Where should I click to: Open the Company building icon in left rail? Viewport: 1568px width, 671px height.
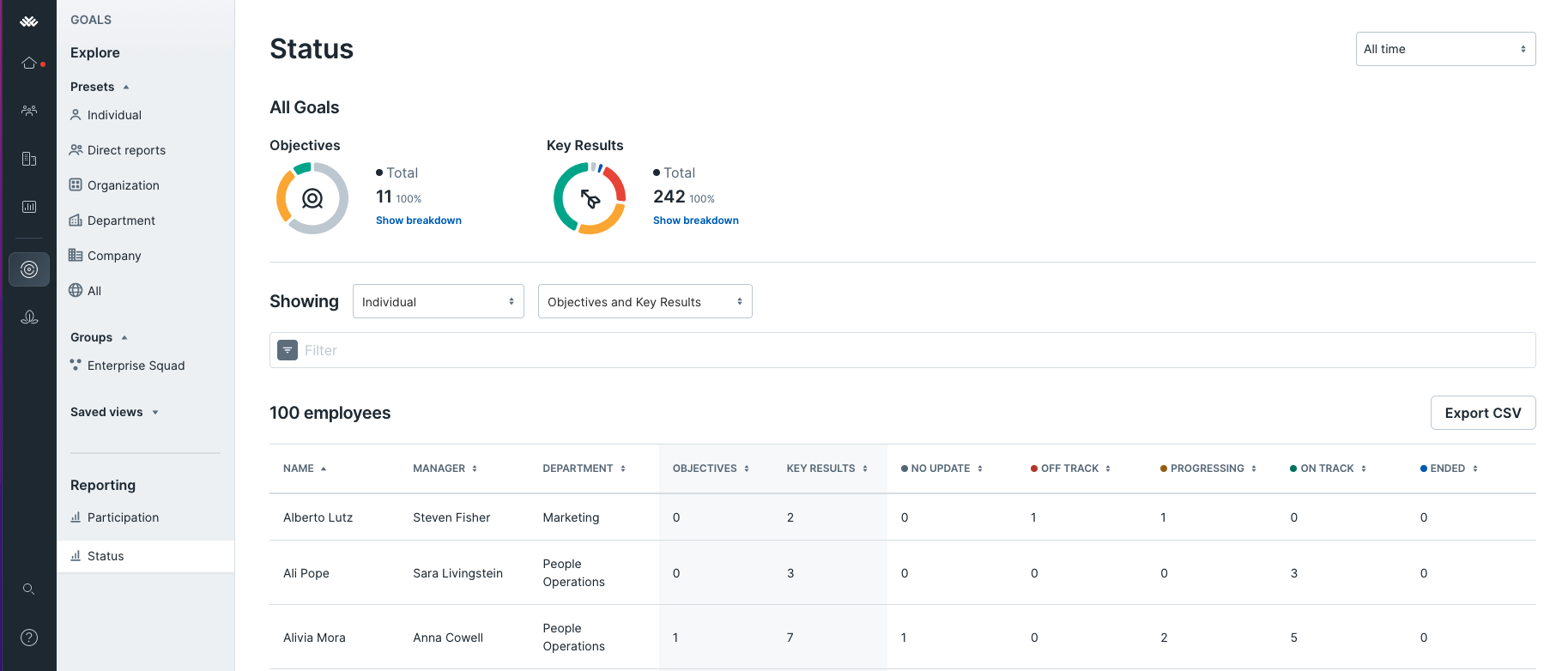[x=29, y=159]
